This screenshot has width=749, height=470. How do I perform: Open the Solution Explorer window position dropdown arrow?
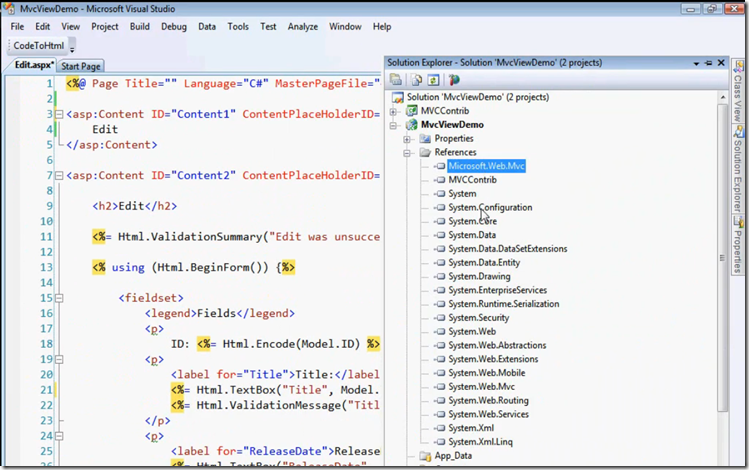(696, 64)
